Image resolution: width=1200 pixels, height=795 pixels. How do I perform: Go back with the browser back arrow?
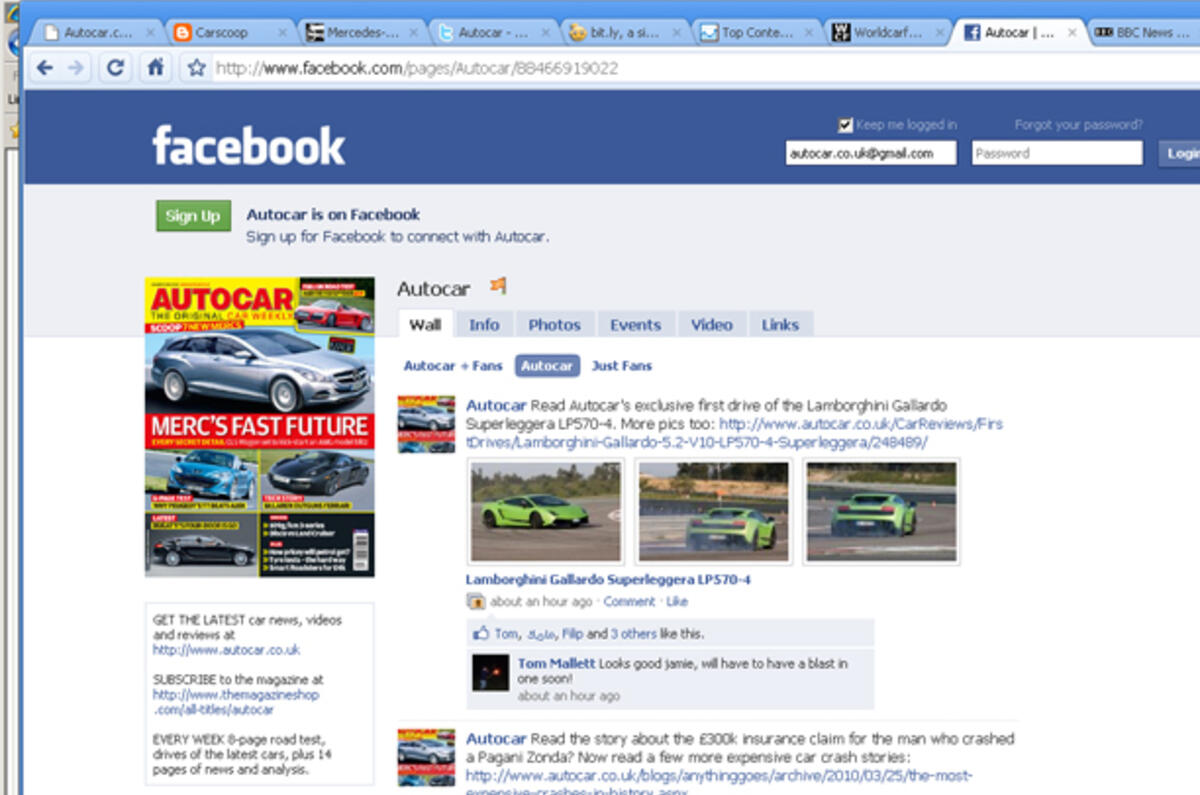point(45,68)
